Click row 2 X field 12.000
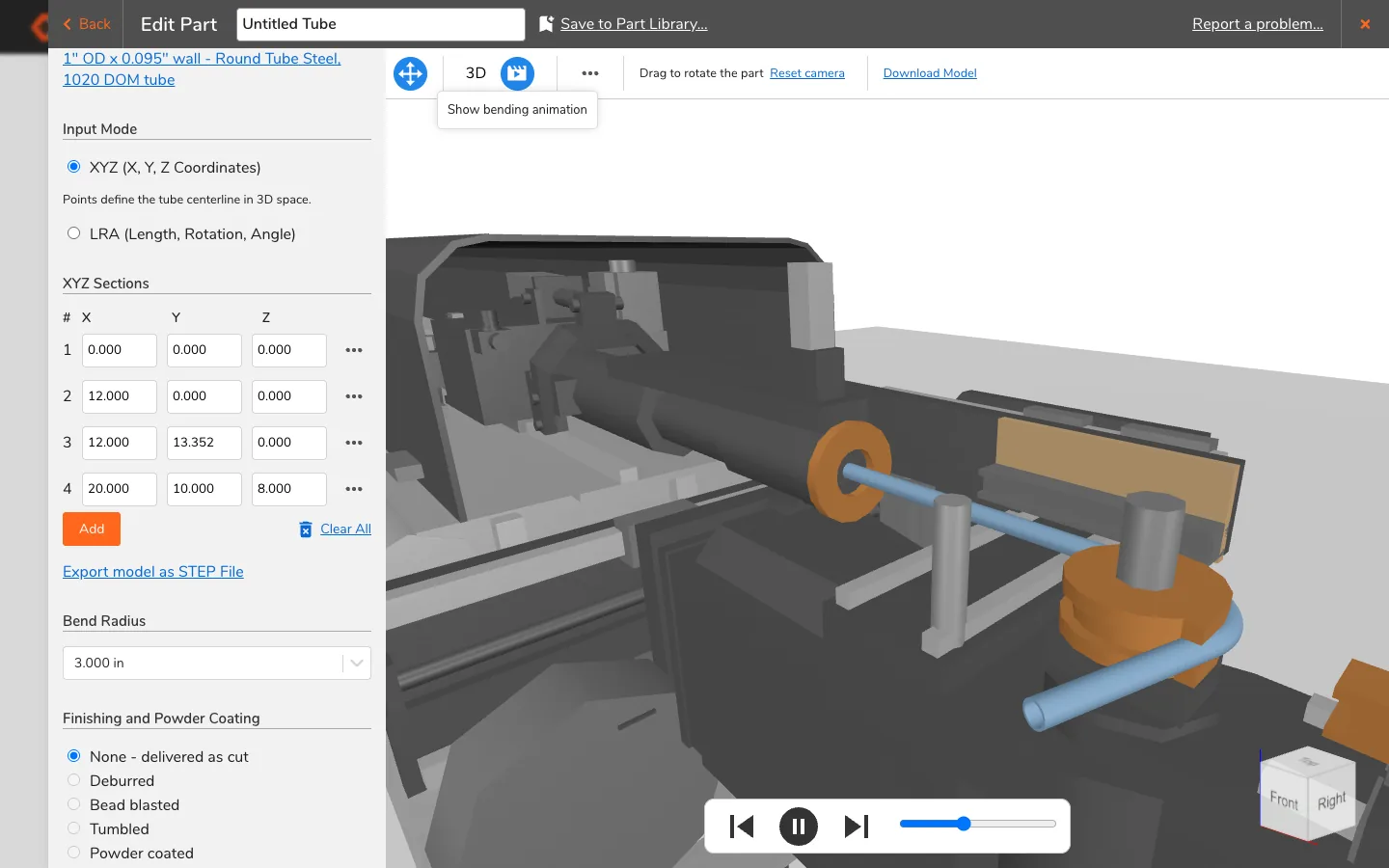The height and width of the screenshot is (868, 1389). pos(120,396)
